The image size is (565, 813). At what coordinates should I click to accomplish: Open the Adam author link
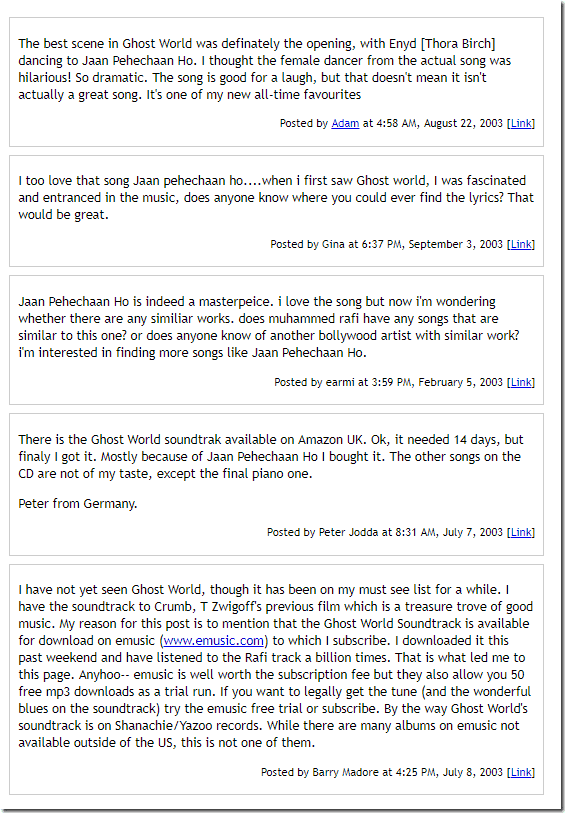click(345, 123)
